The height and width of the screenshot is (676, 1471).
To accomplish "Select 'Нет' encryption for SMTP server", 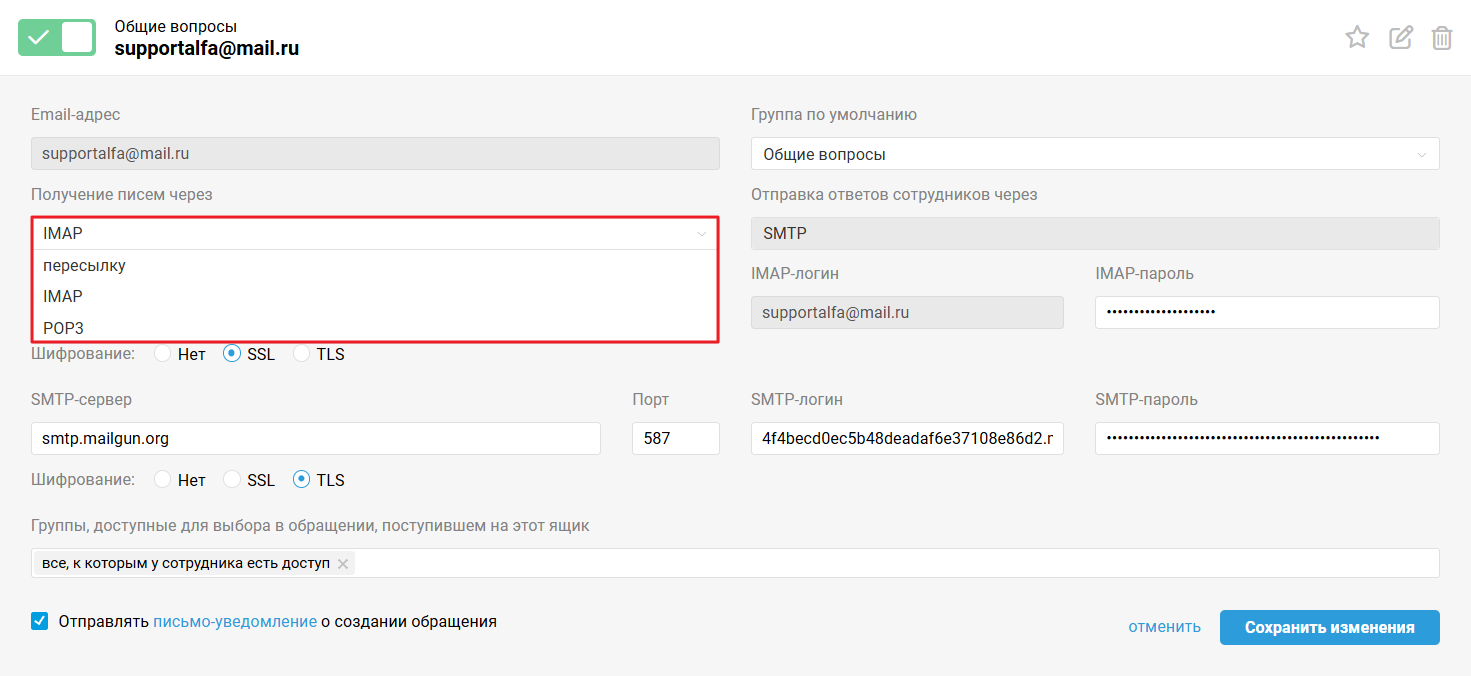I will tap(162, 480).
